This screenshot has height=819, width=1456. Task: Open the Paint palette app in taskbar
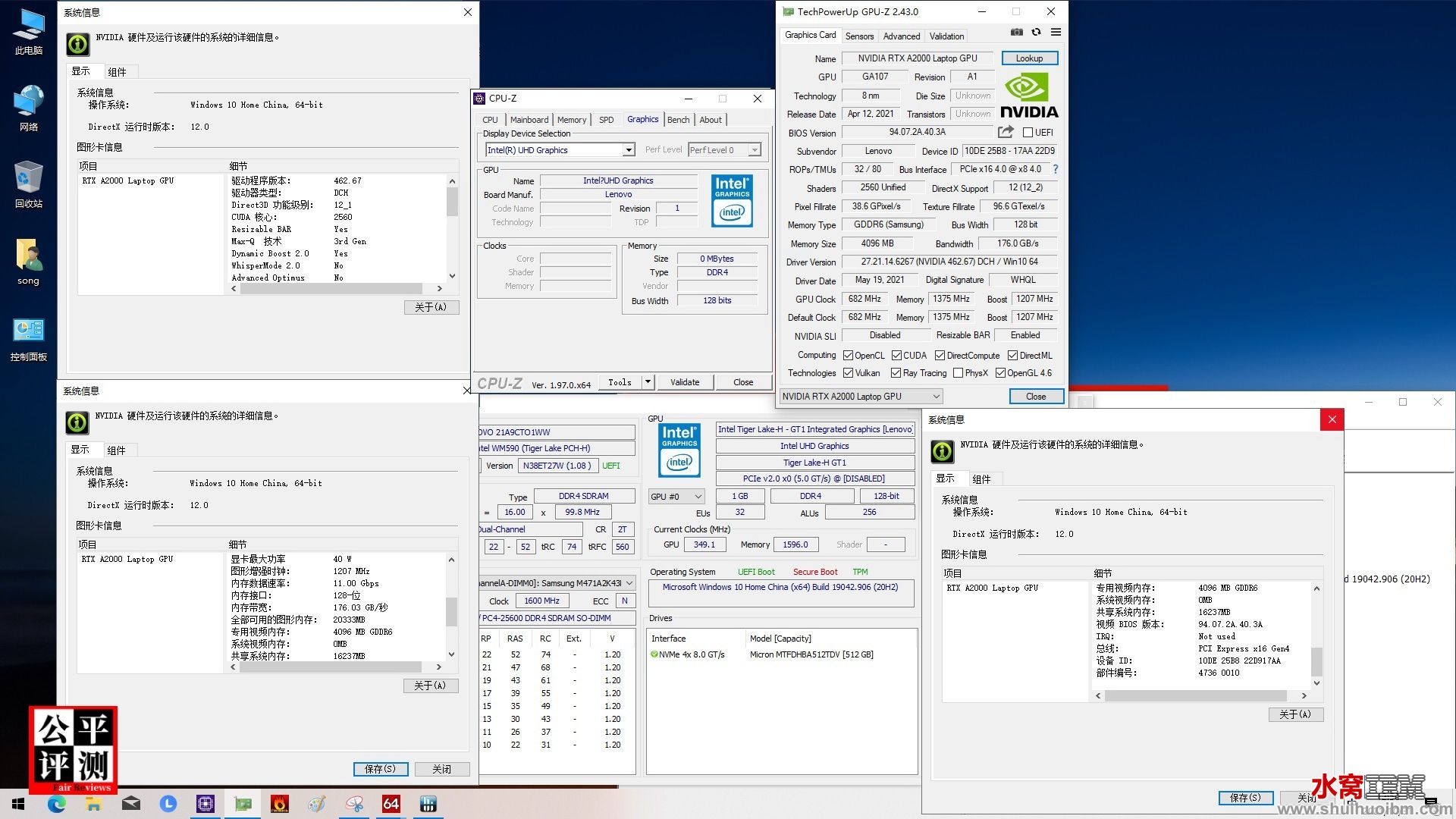click(317, 804)
